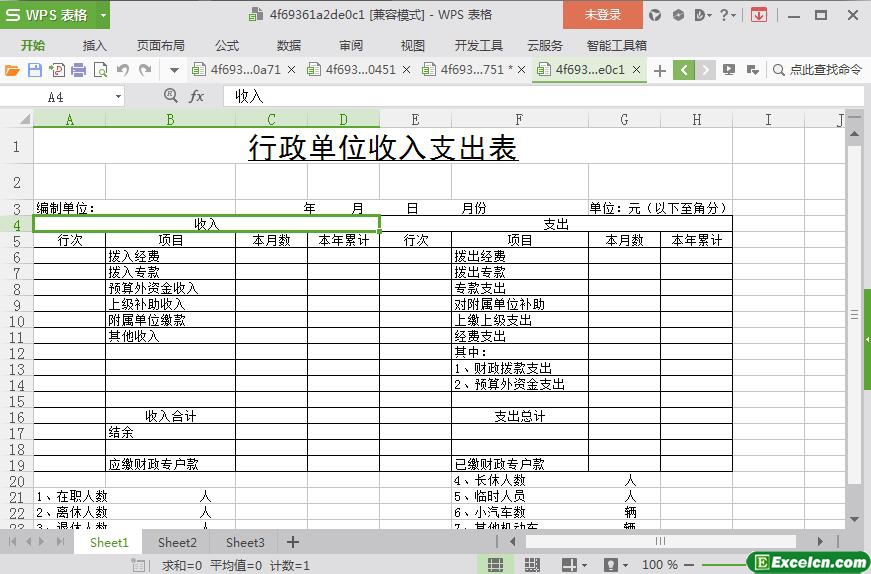Image resolution: width=871 pixels, height=574 pixels.
Task: Switch to the 4f693...751 document tab
Action: pyautogui.click(x=467, y=69)
